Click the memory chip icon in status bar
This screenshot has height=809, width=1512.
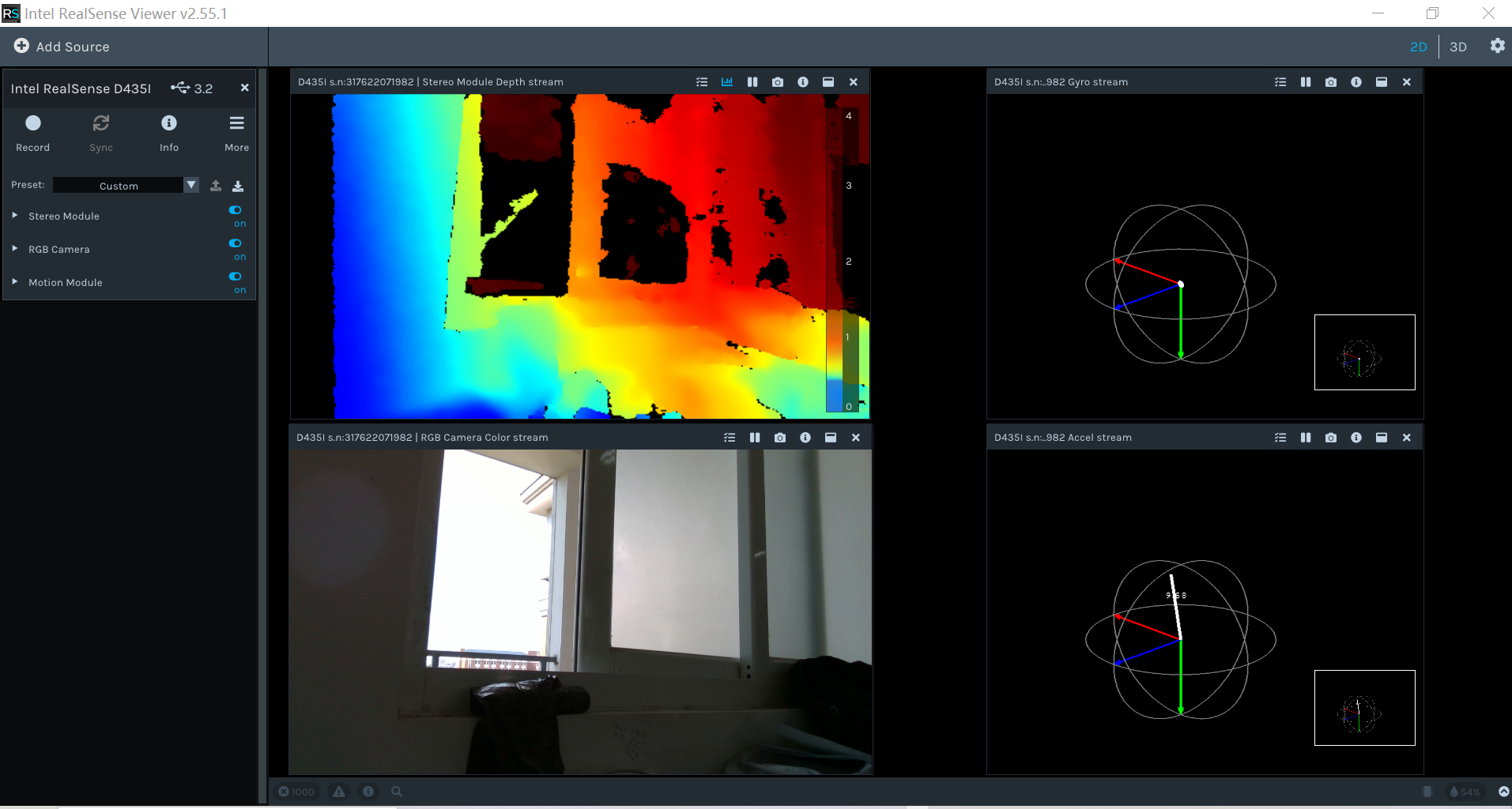[x=1427, y=792]
